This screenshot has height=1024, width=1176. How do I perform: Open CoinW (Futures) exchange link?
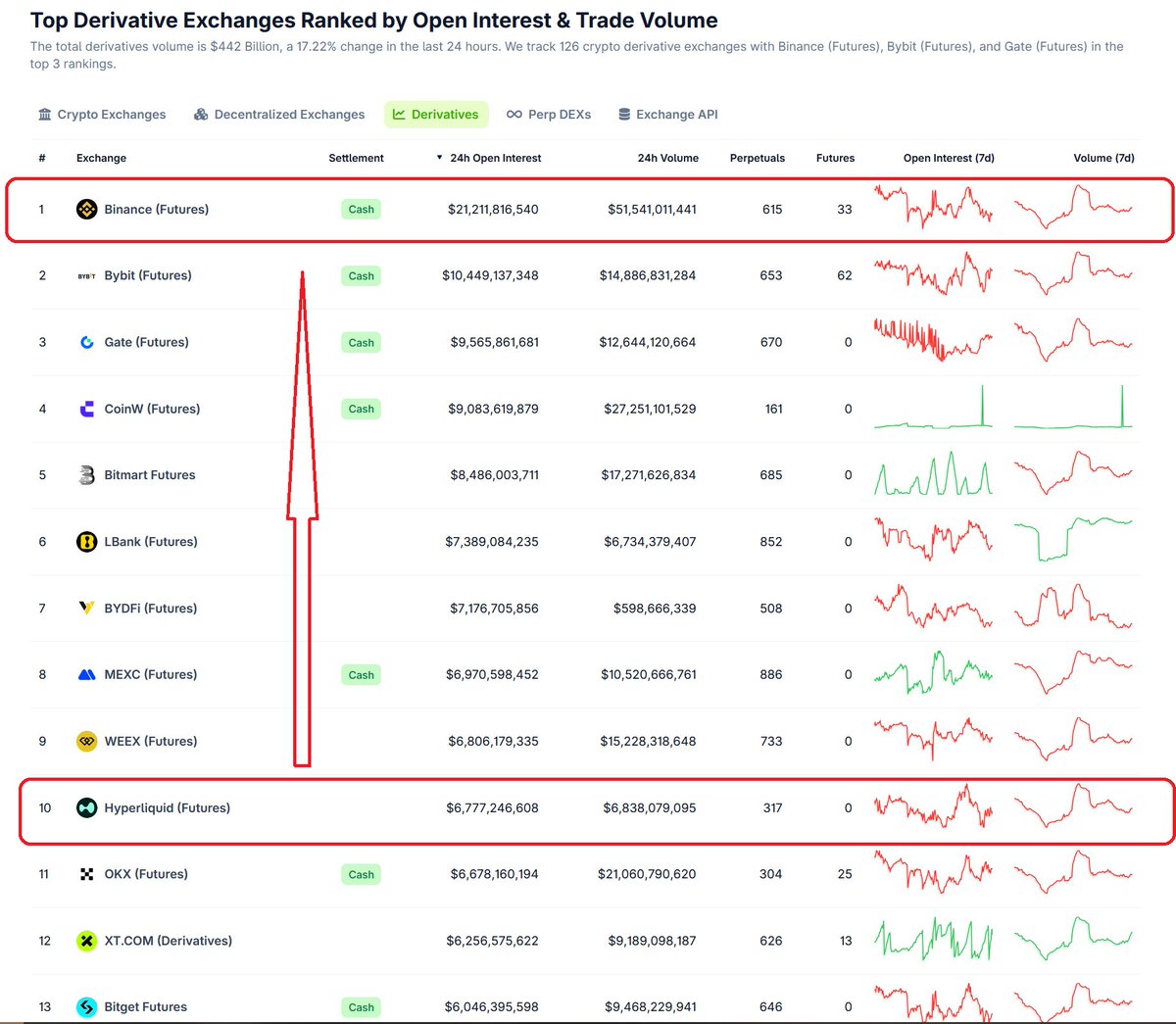click(152, 409)
